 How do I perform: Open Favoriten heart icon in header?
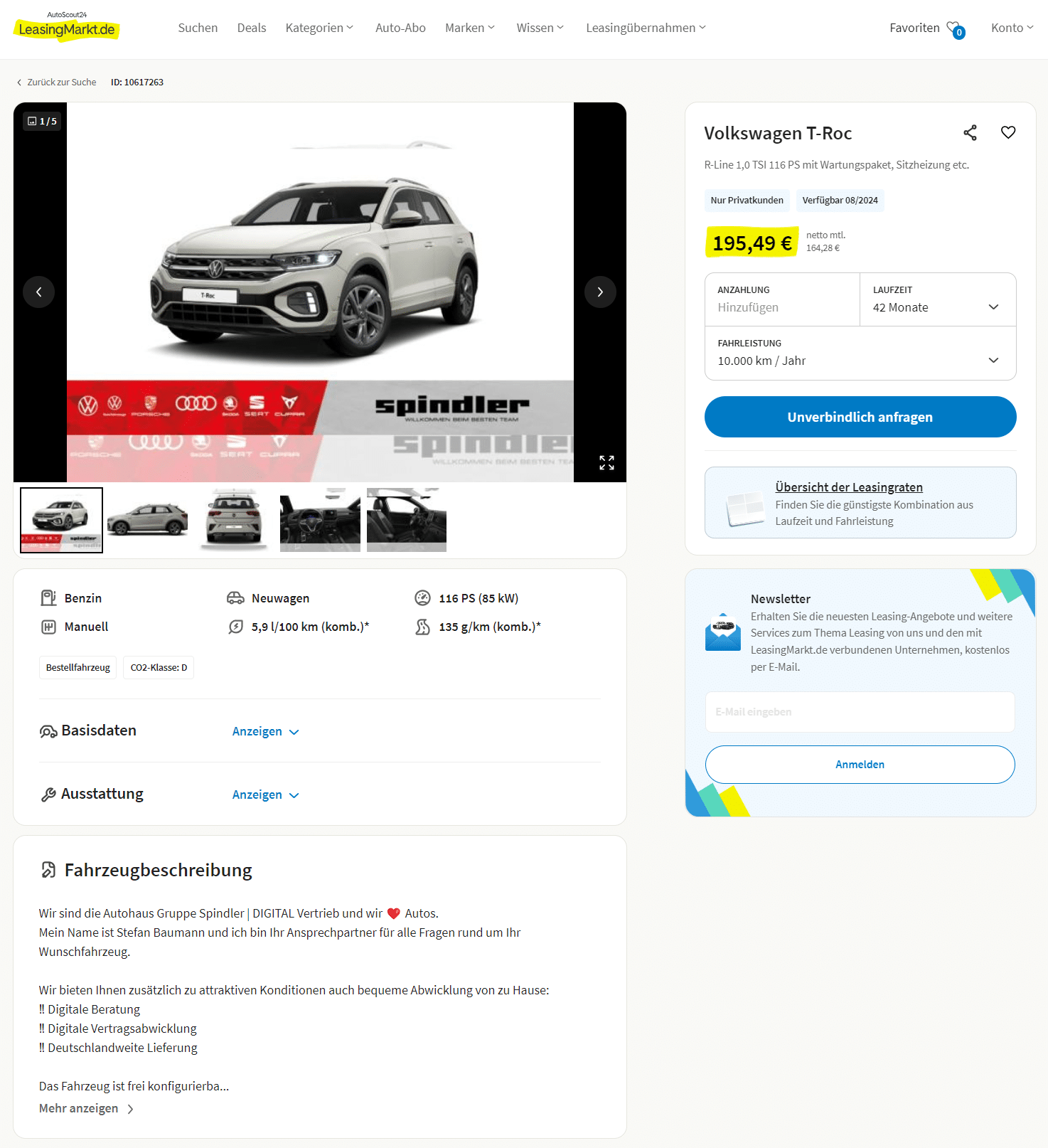[956, 28]
